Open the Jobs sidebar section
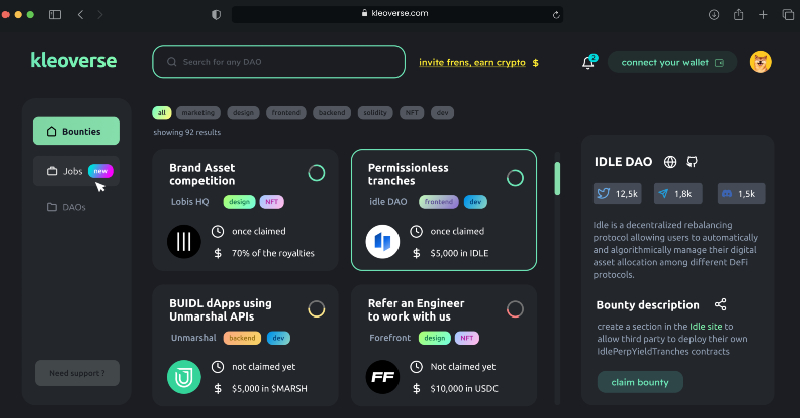Image resolution: width=800 pixels, height=418 pixels. click(x=77, y=171)
